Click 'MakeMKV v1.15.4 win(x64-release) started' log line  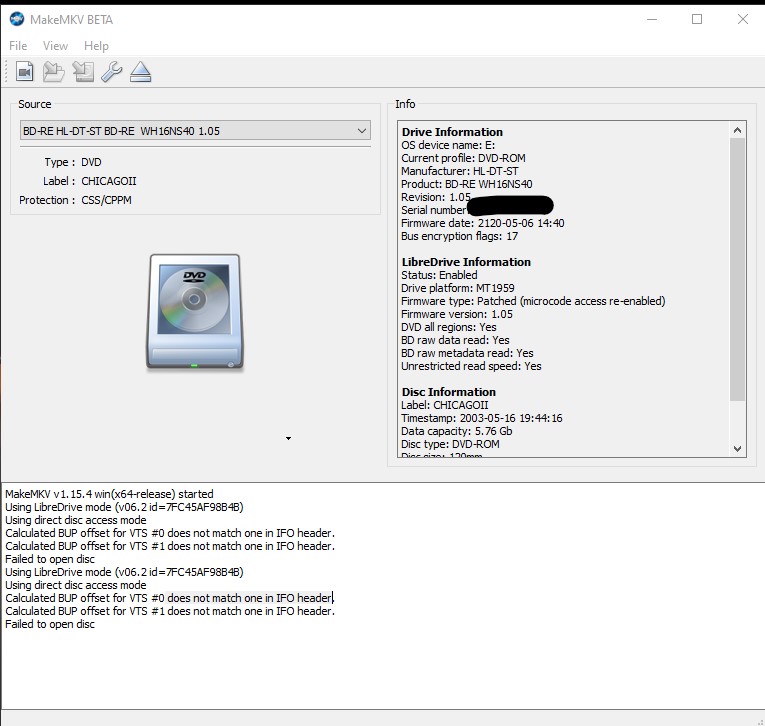(109, 494)
